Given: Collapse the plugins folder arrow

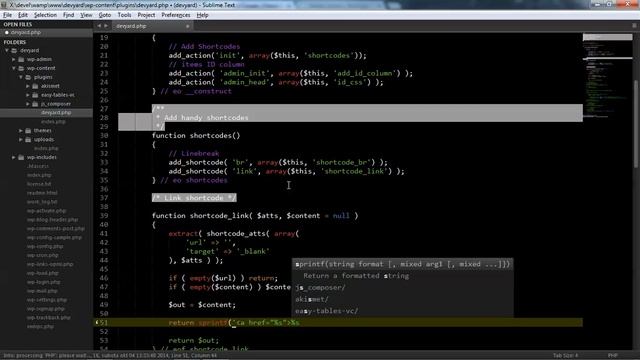Looking at the screenshot, I should click(x=21, y=78).
